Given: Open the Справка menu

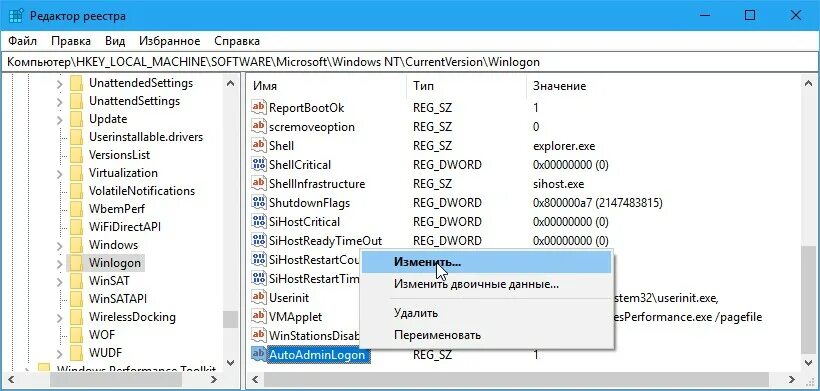Looking at the screenshot, I should [x=237, y=41].
